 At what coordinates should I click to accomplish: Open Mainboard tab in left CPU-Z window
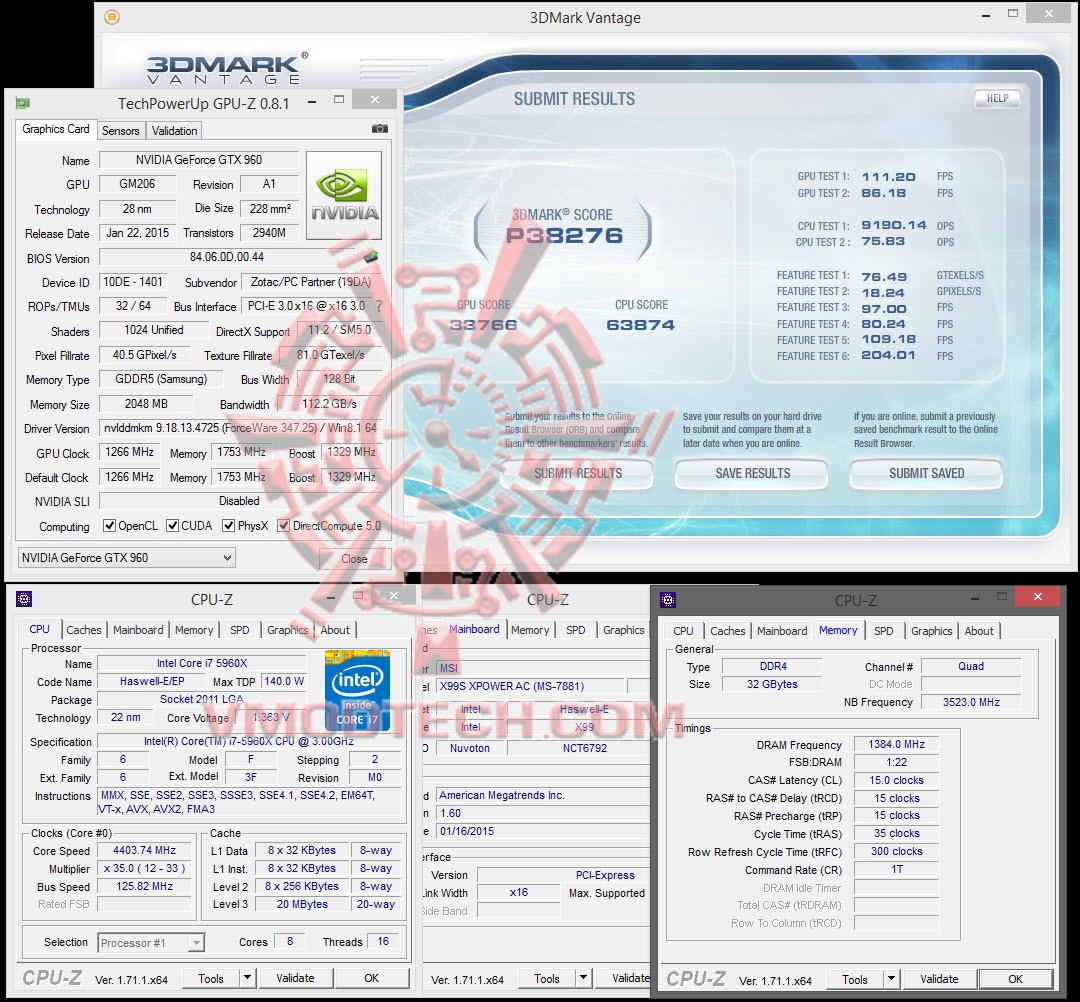pyautogui.click(x=138, y=629)
